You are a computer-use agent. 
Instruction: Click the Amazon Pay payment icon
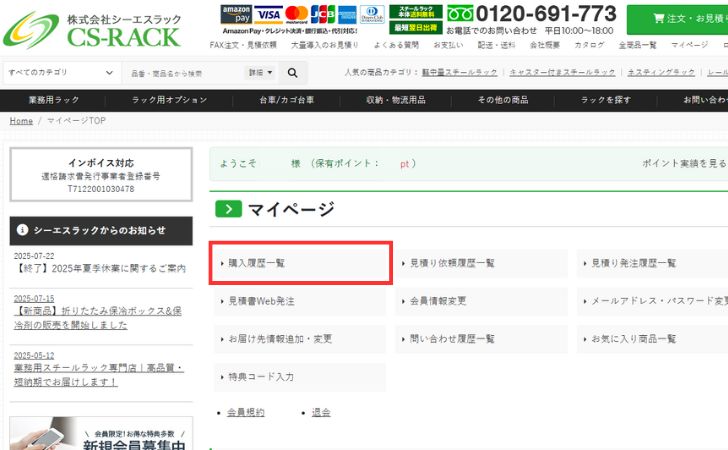pyautogui.click(x=236, y=15)
